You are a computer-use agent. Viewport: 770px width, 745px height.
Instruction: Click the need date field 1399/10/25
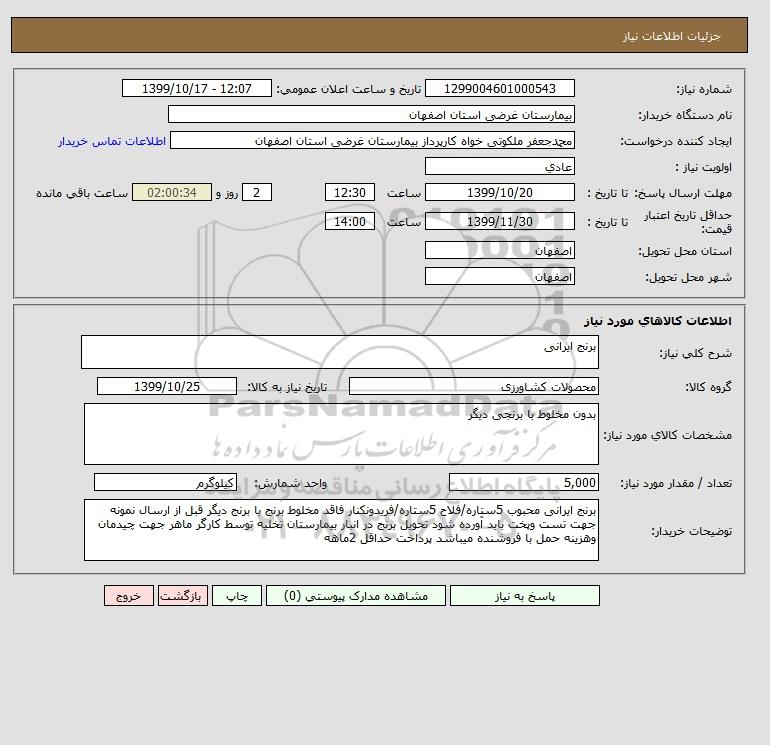167,386
